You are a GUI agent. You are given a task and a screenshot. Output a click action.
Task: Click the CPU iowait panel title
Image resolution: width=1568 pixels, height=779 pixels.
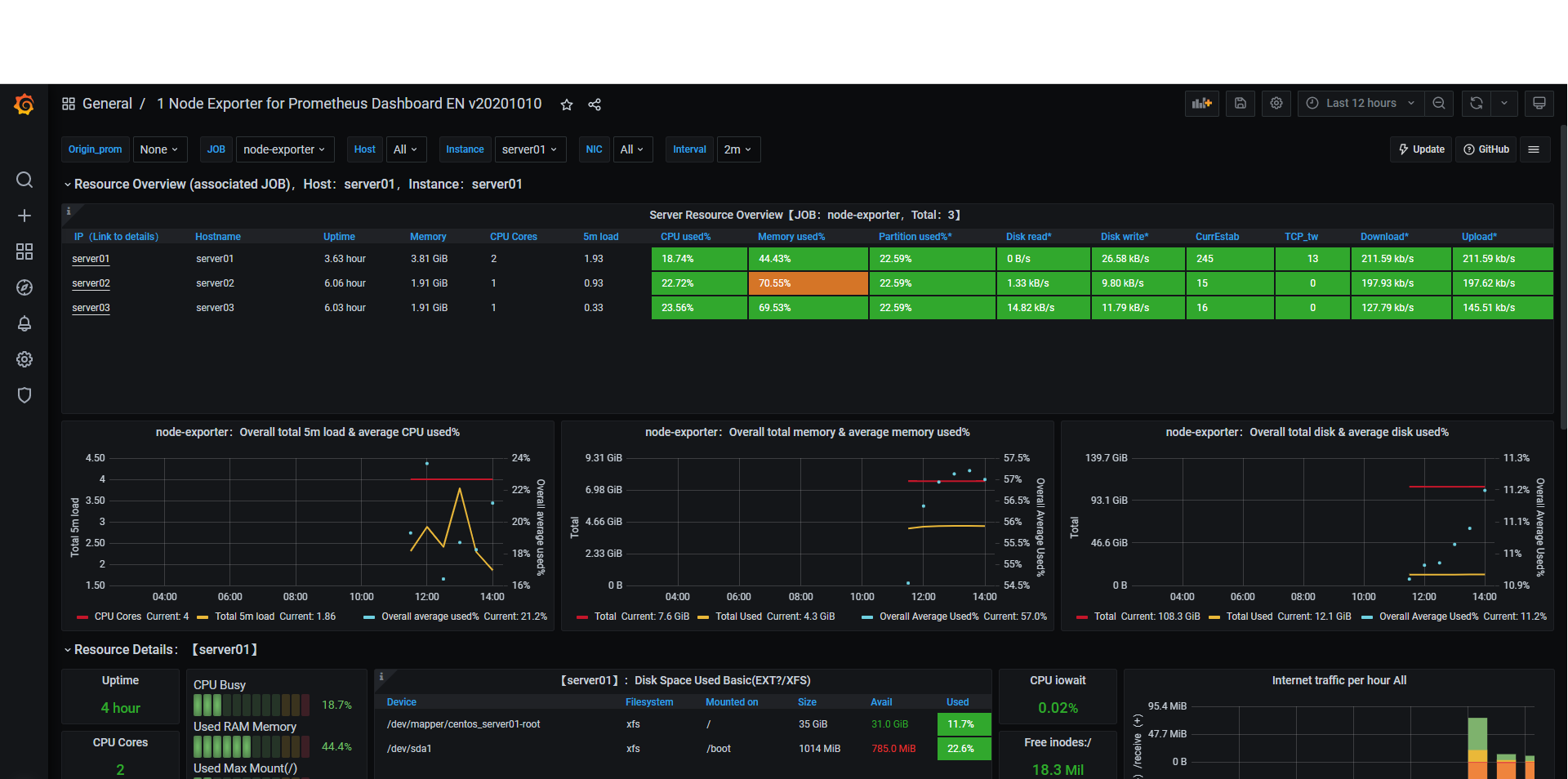point(1058,680)
